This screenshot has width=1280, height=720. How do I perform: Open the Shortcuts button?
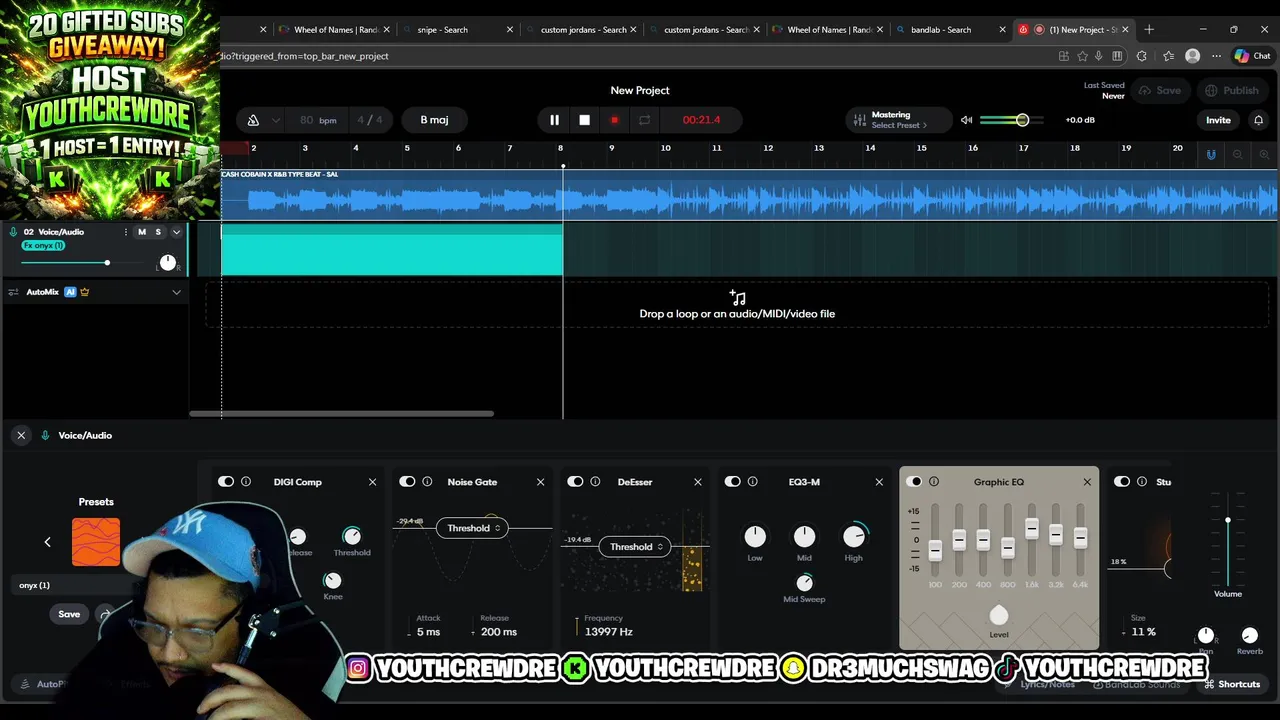(1232, 684)
